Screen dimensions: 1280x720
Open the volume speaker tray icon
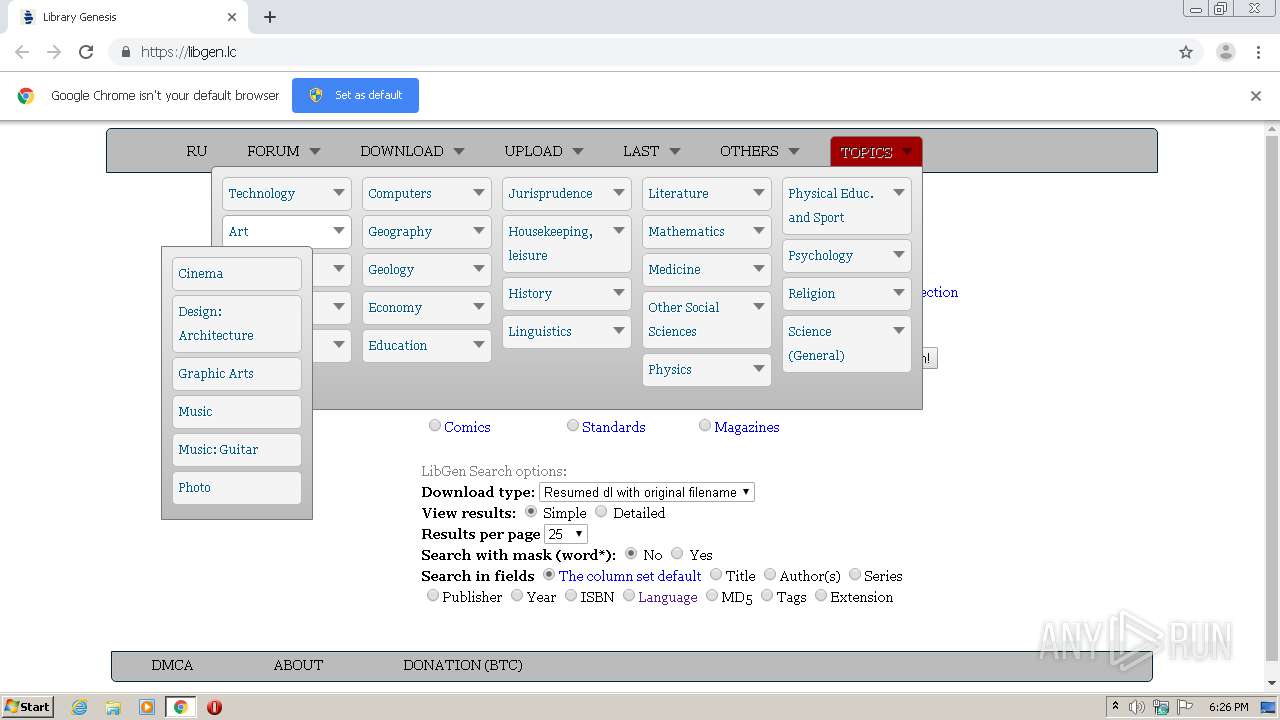pyautogui.click(x=1137, y=707)
